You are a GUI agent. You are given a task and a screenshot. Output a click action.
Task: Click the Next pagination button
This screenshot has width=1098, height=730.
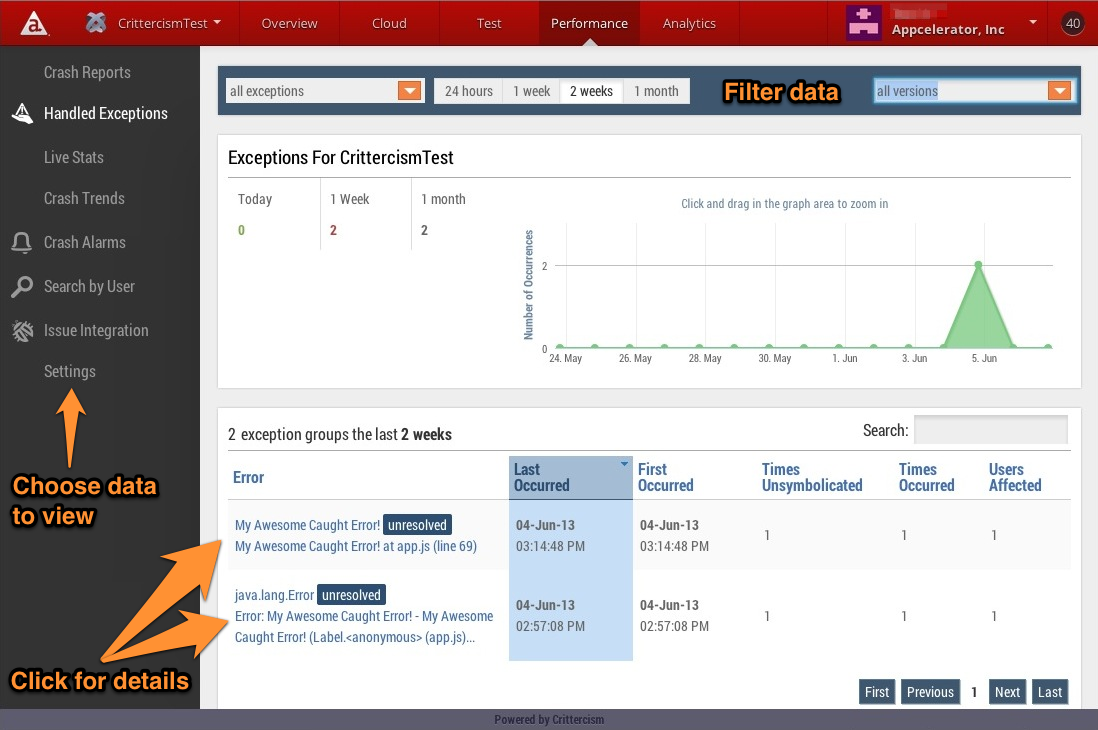(1007, 691)
